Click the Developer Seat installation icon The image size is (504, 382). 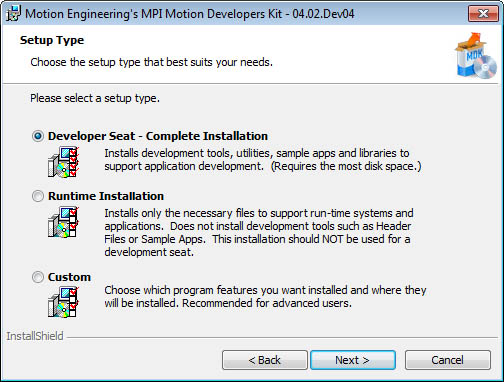coord(64,162)
